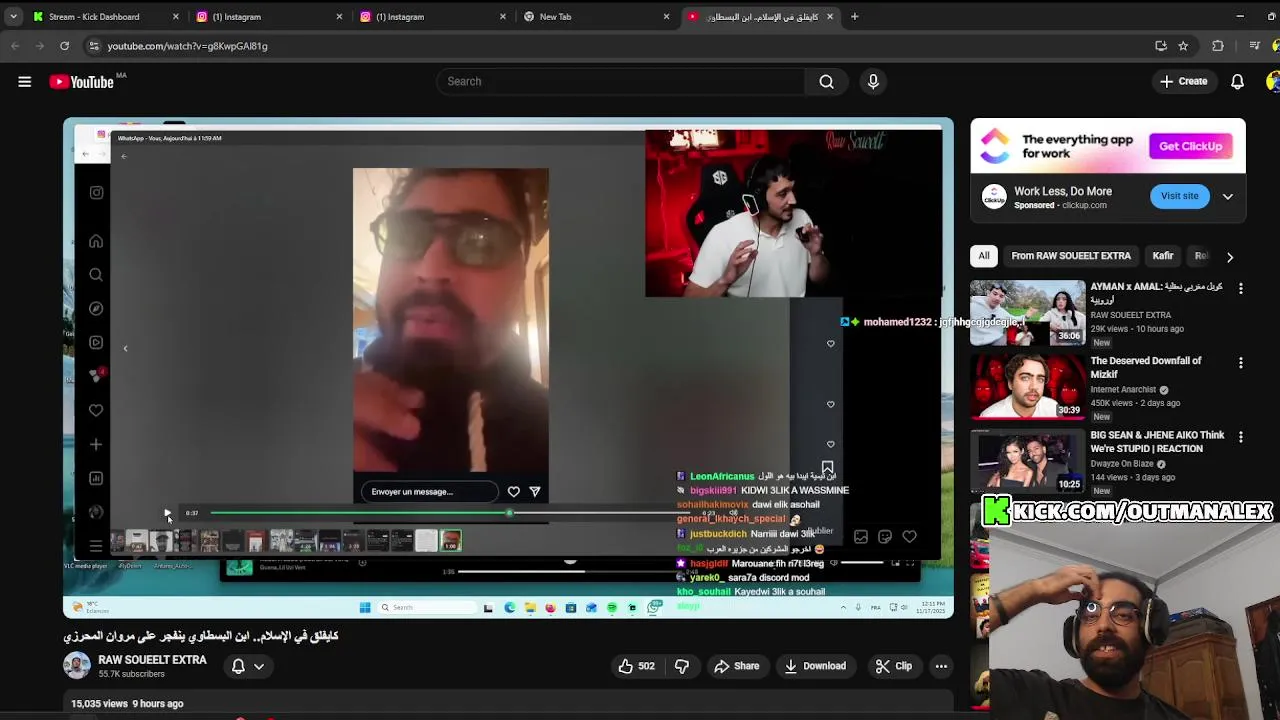The width and height of the screenshot is (1280, 720).
Task: Open the browser extensions puzzle icon
Action: [x=1217, y=46]
